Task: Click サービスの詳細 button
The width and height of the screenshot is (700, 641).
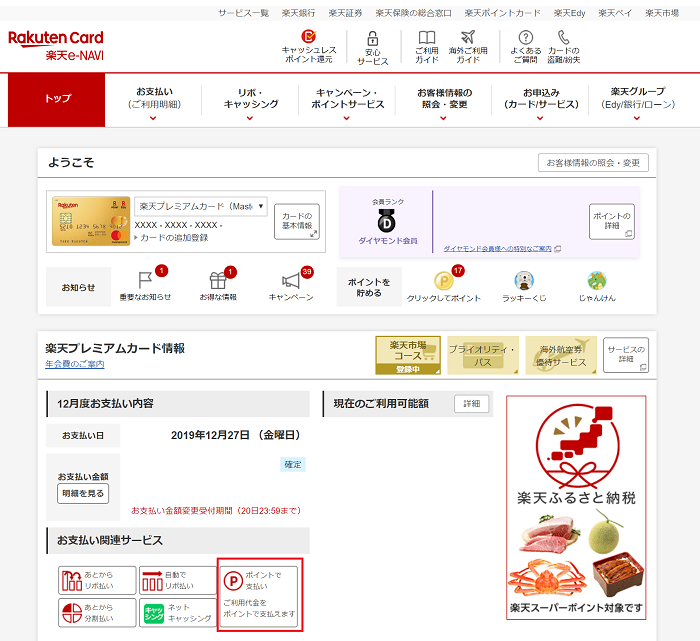Action: click(x=626, y=355)
